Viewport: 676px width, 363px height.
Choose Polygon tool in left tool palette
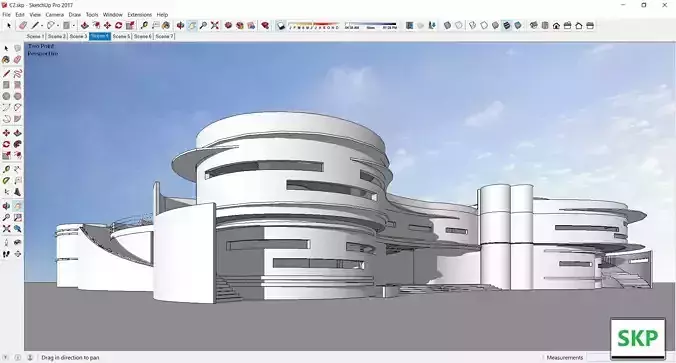[x=18, y=96]
